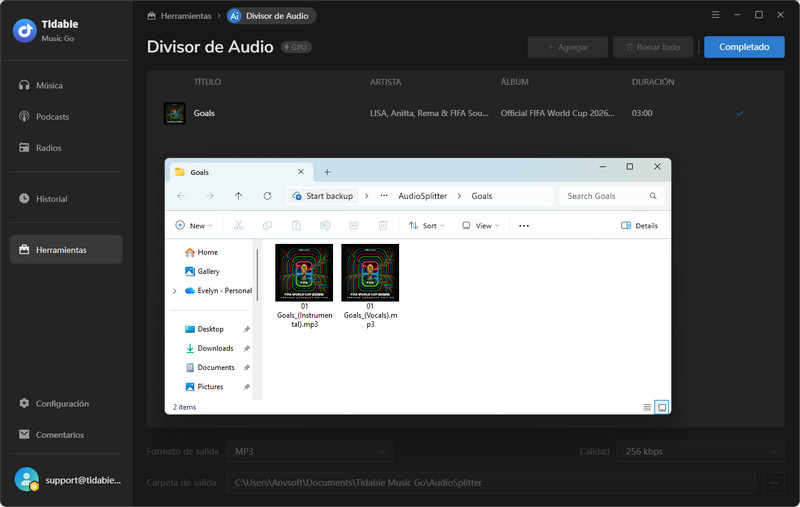Open Configuración settings
The width and height of the screenshot is (800, 507).
[66, 403]
